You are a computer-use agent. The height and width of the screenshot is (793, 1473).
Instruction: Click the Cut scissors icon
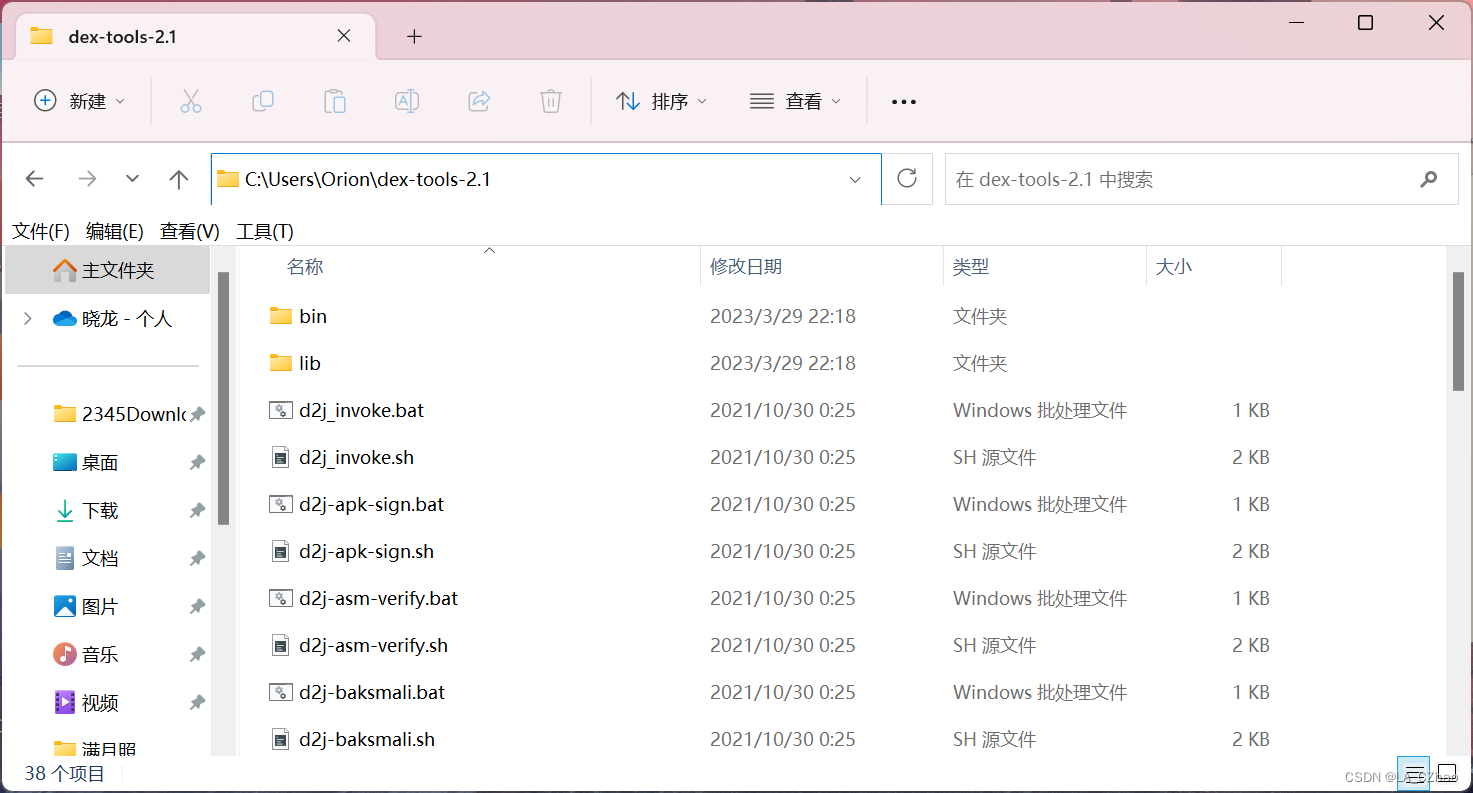tap(191, 101)
